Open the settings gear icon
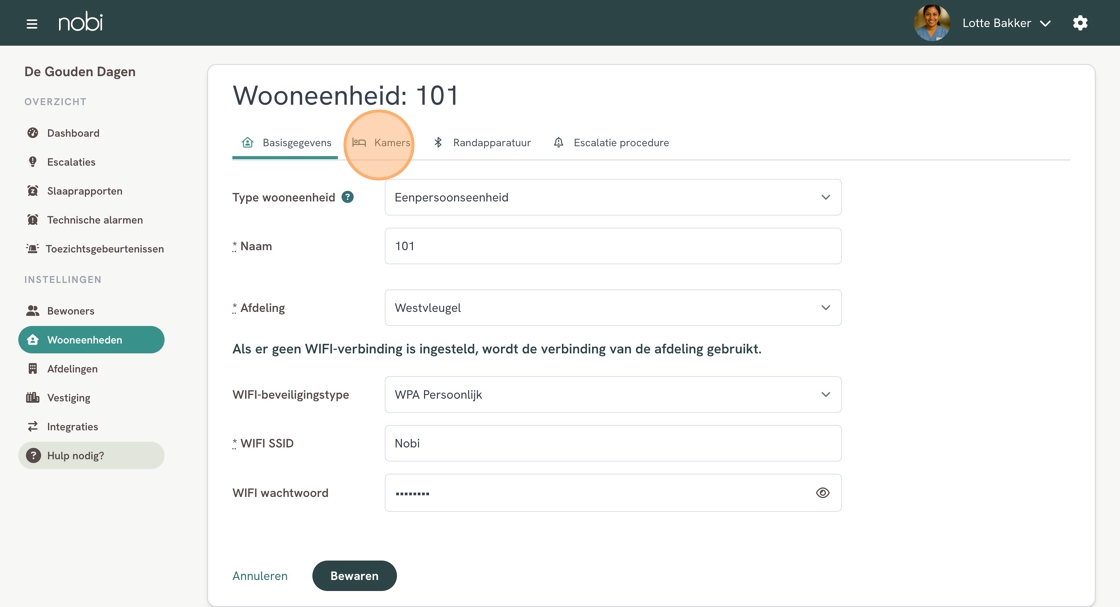This screenshot has height=607, width=1120. click(x=1080, y=23)
